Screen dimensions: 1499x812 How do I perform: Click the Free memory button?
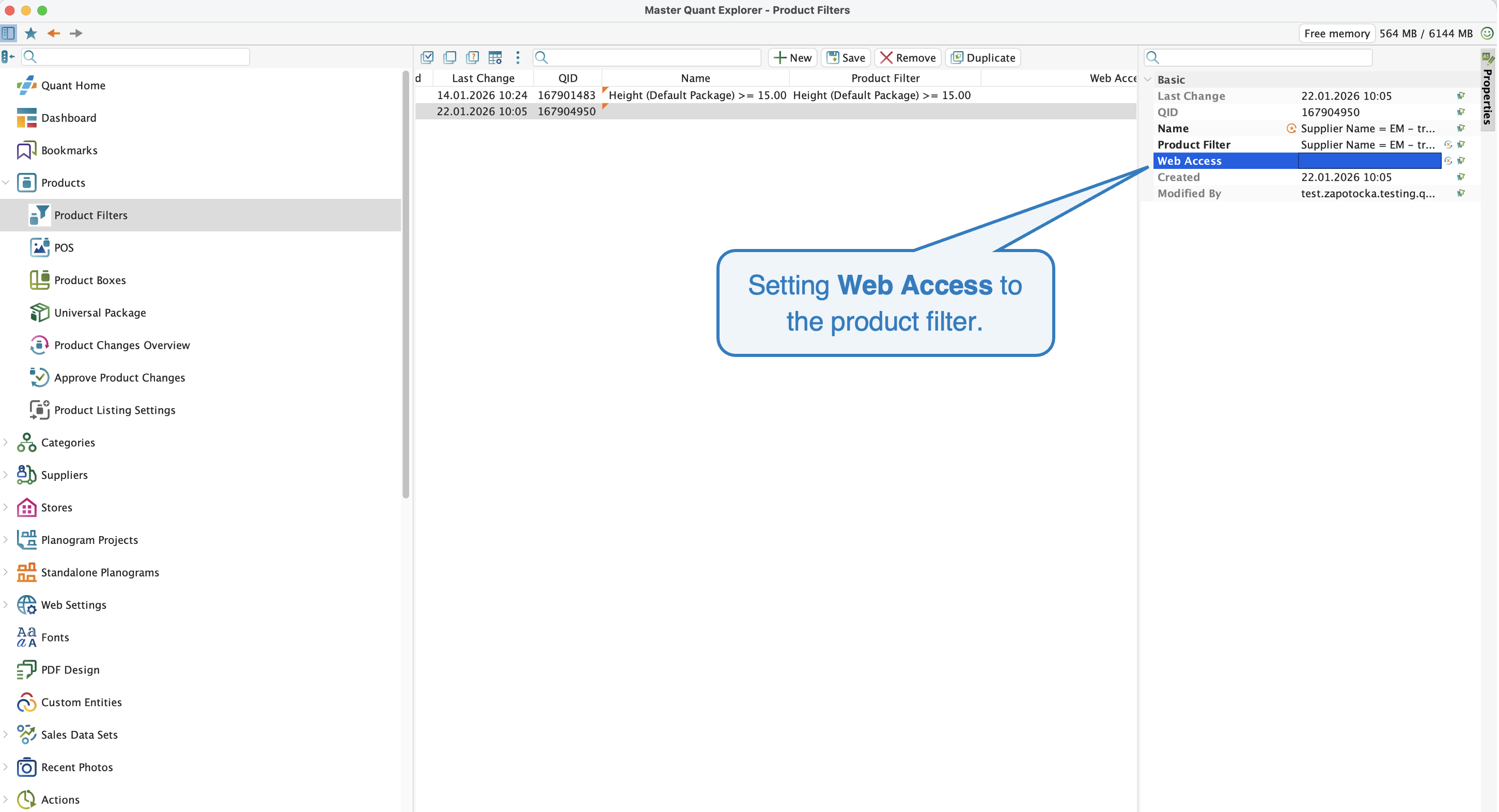tap(1337, 33)
